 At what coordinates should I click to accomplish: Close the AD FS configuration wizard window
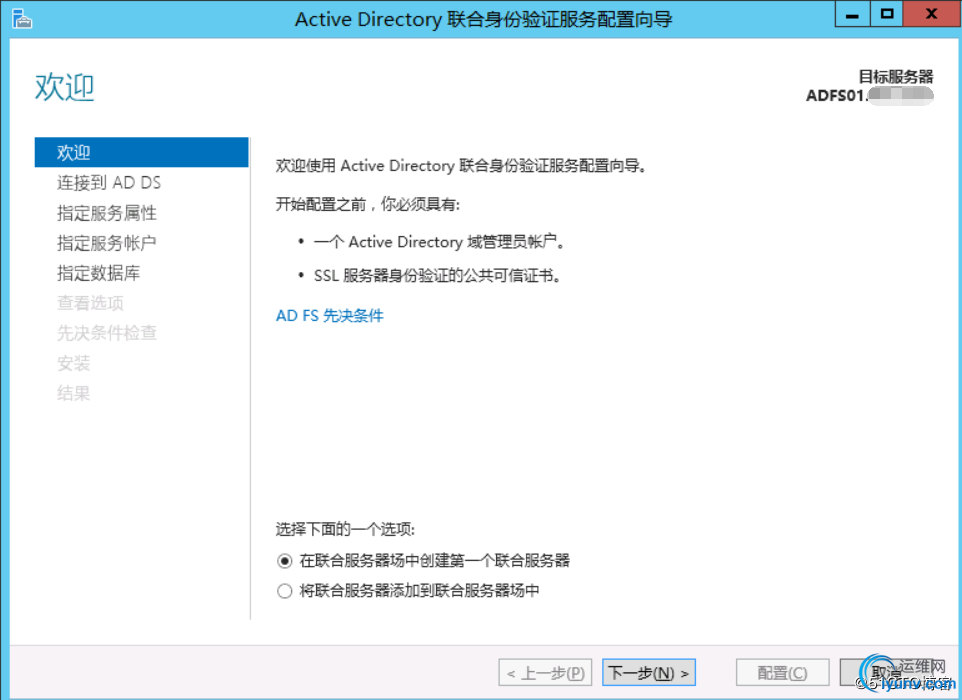pos(931,15)
